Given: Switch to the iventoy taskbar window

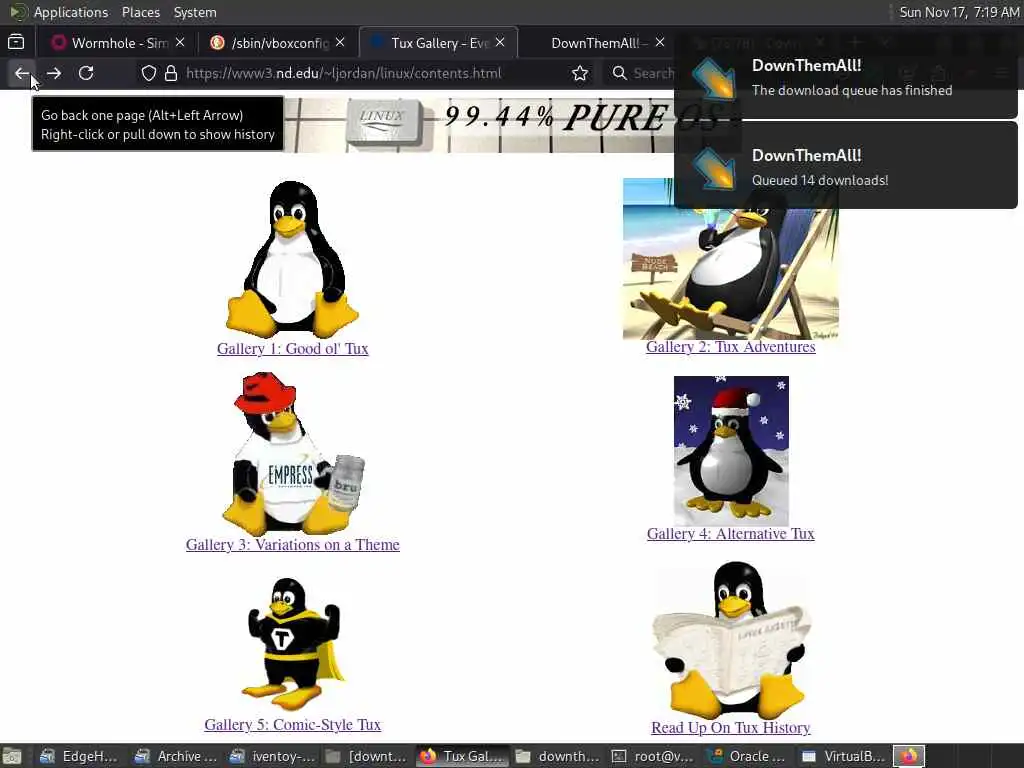Looking at the screenshot, I should point(272,756).
